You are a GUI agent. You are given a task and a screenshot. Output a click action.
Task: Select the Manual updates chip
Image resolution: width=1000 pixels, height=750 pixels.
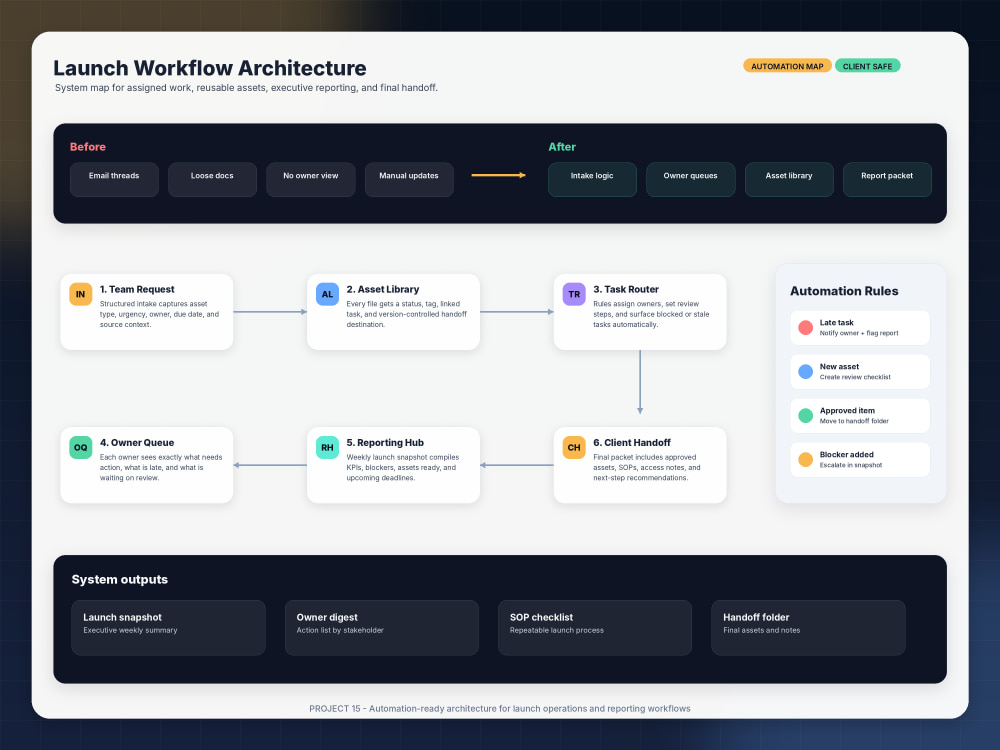click(x=409, y=179)
